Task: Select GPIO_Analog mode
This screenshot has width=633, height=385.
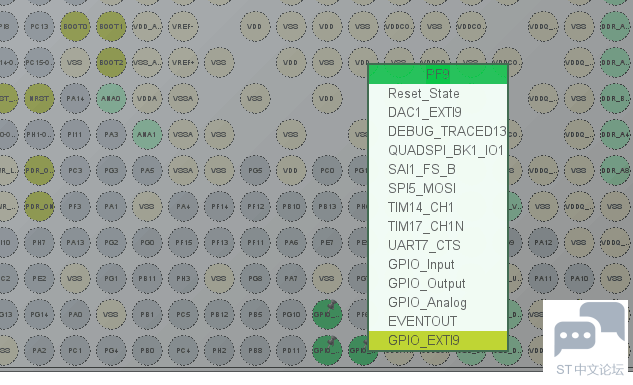Action: click(438, 302)
